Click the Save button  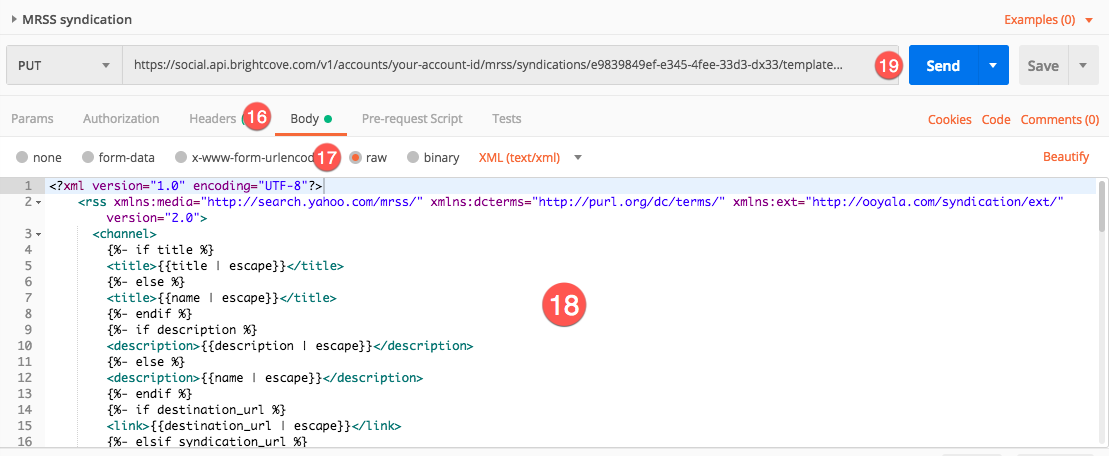1043,65
